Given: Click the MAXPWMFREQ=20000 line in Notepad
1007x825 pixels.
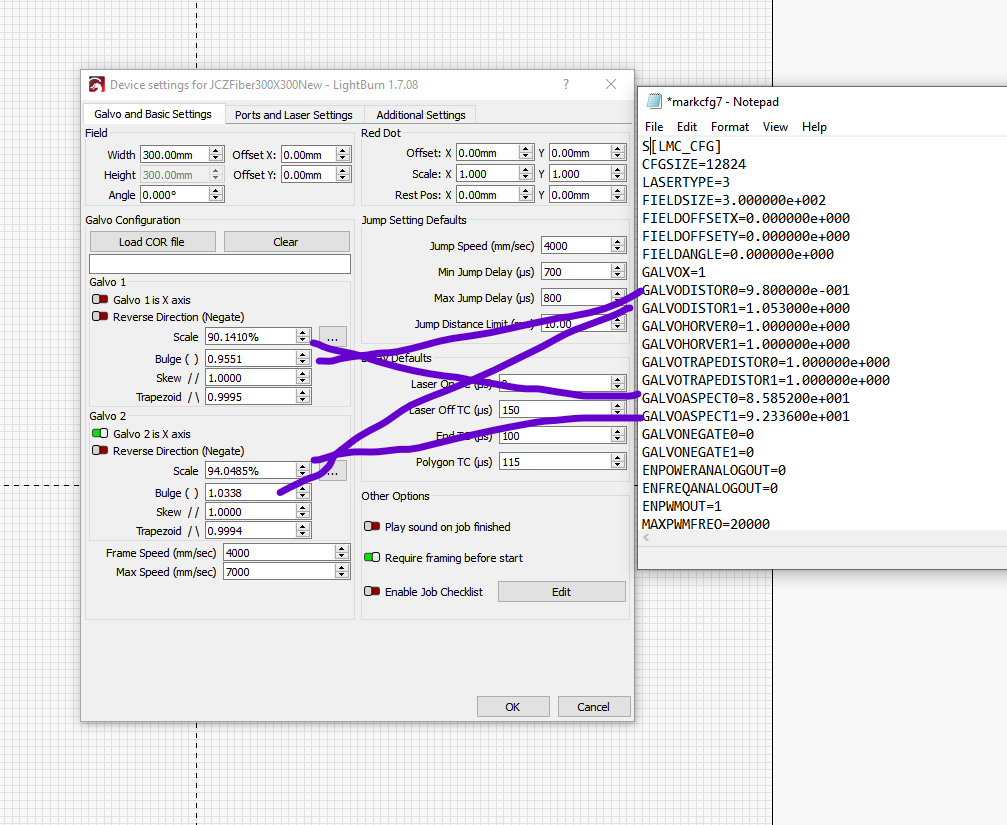Looking at the screenshot, I should point(706,524).
